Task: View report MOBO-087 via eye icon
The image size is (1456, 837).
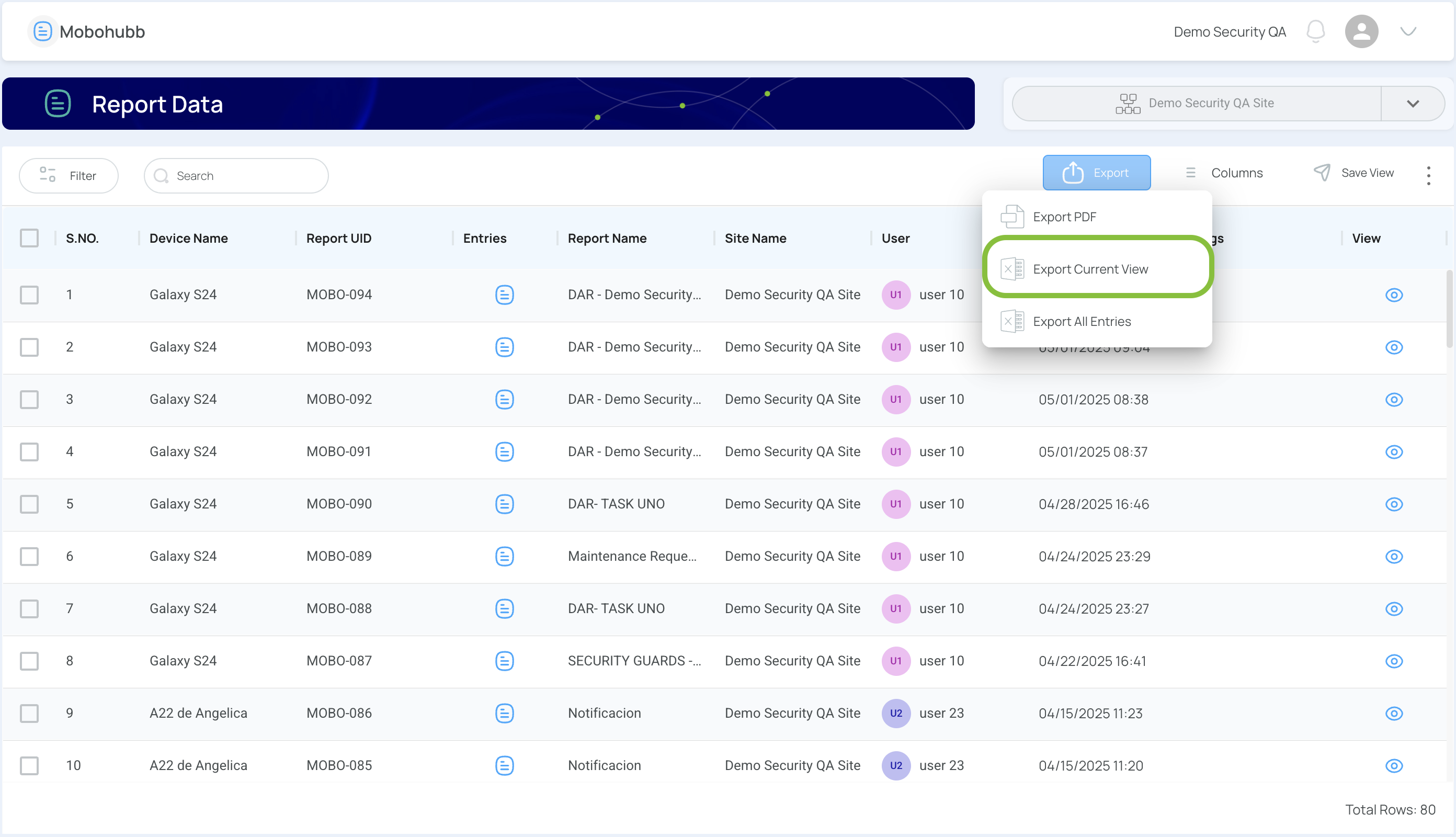Action: tap(1394, 661)
